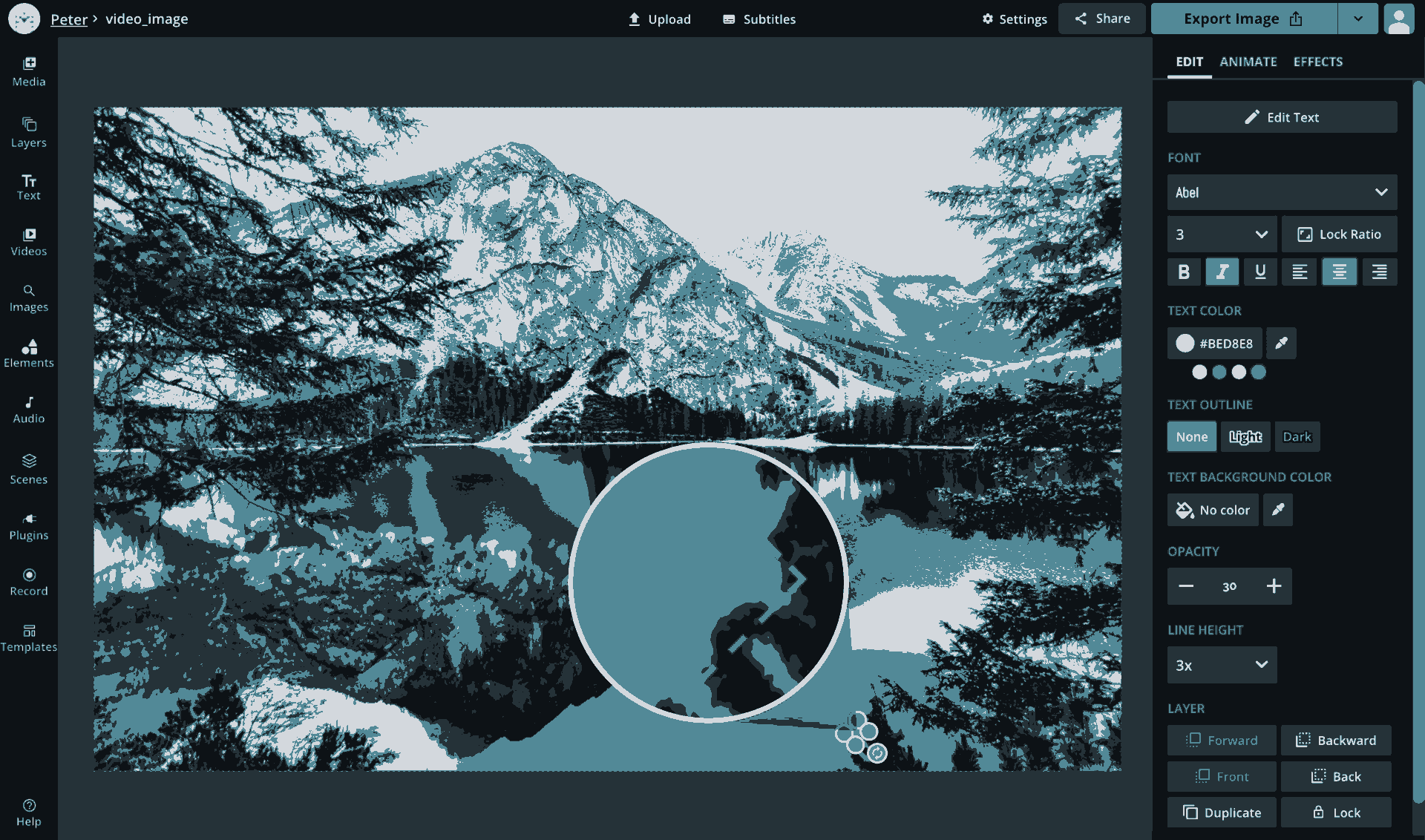
Task: Expand export options arrow
Action: 1357,19
